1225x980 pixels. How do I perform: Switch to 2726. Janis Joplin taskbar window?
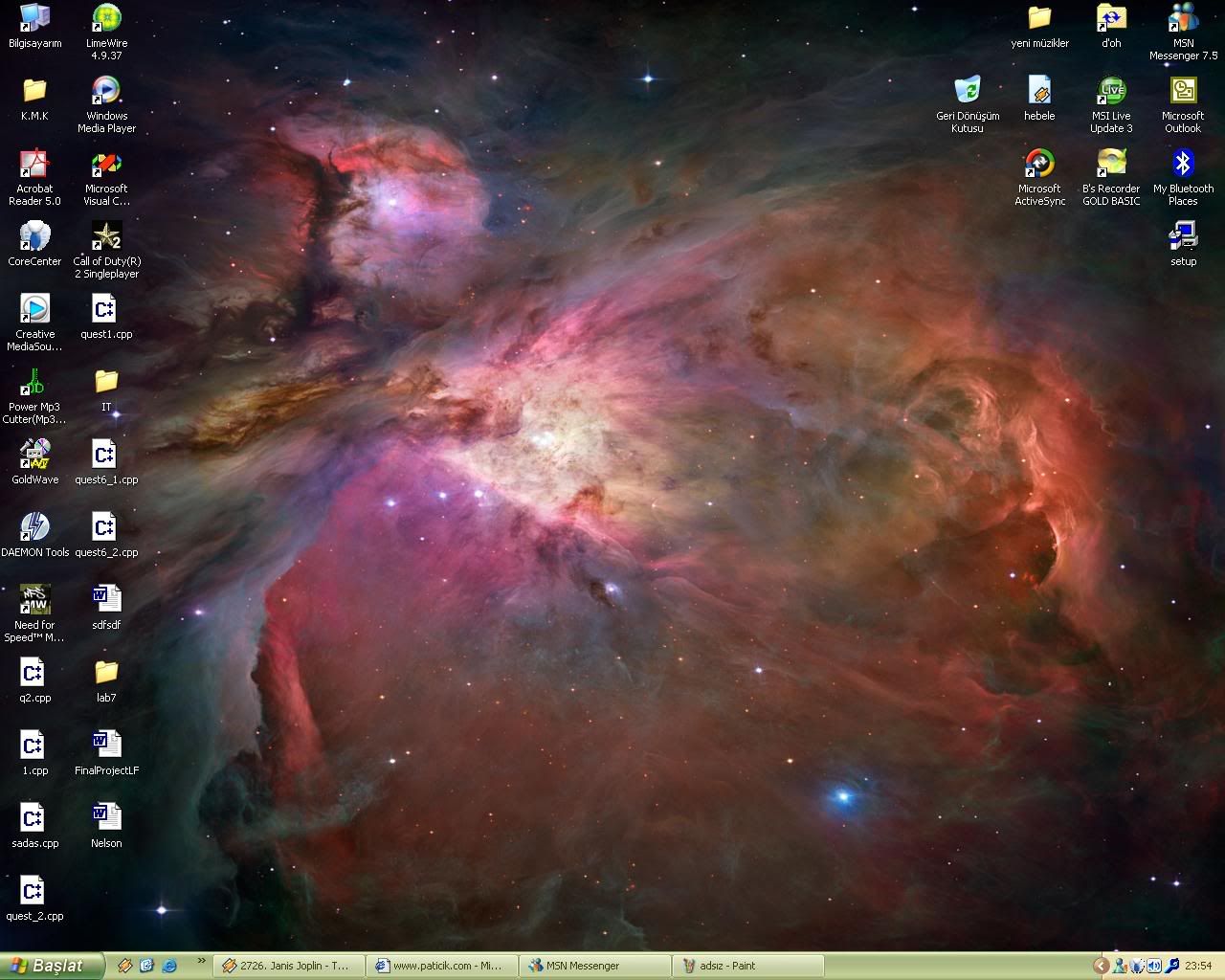tap(289, 966)
